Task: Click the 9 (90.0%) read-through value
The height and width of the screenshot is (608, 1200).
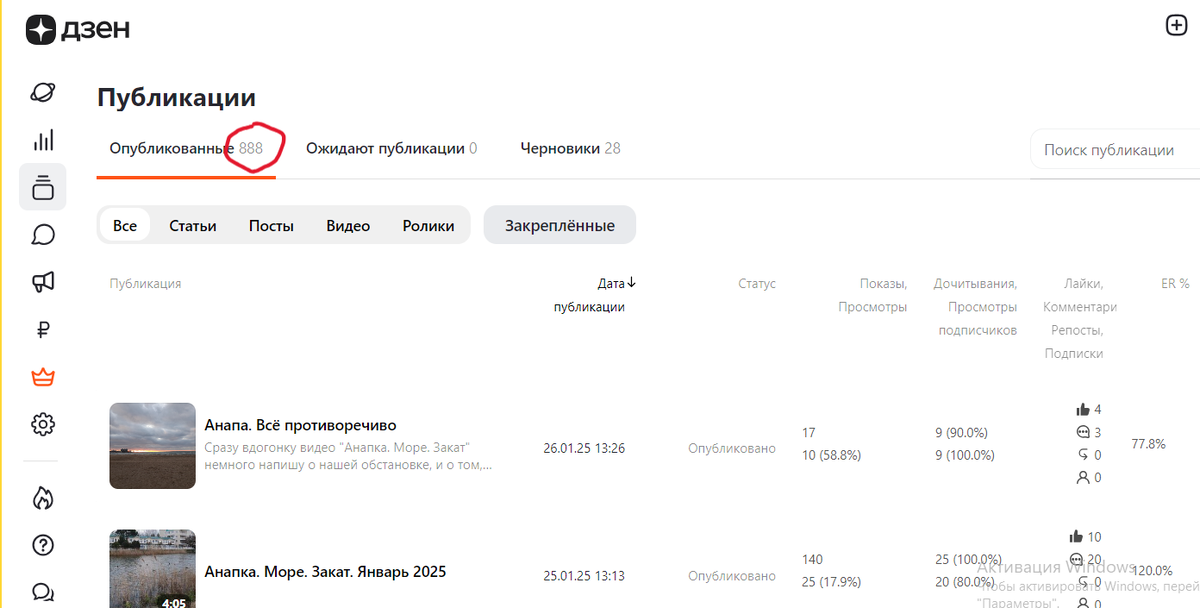Action: [961, 432]
